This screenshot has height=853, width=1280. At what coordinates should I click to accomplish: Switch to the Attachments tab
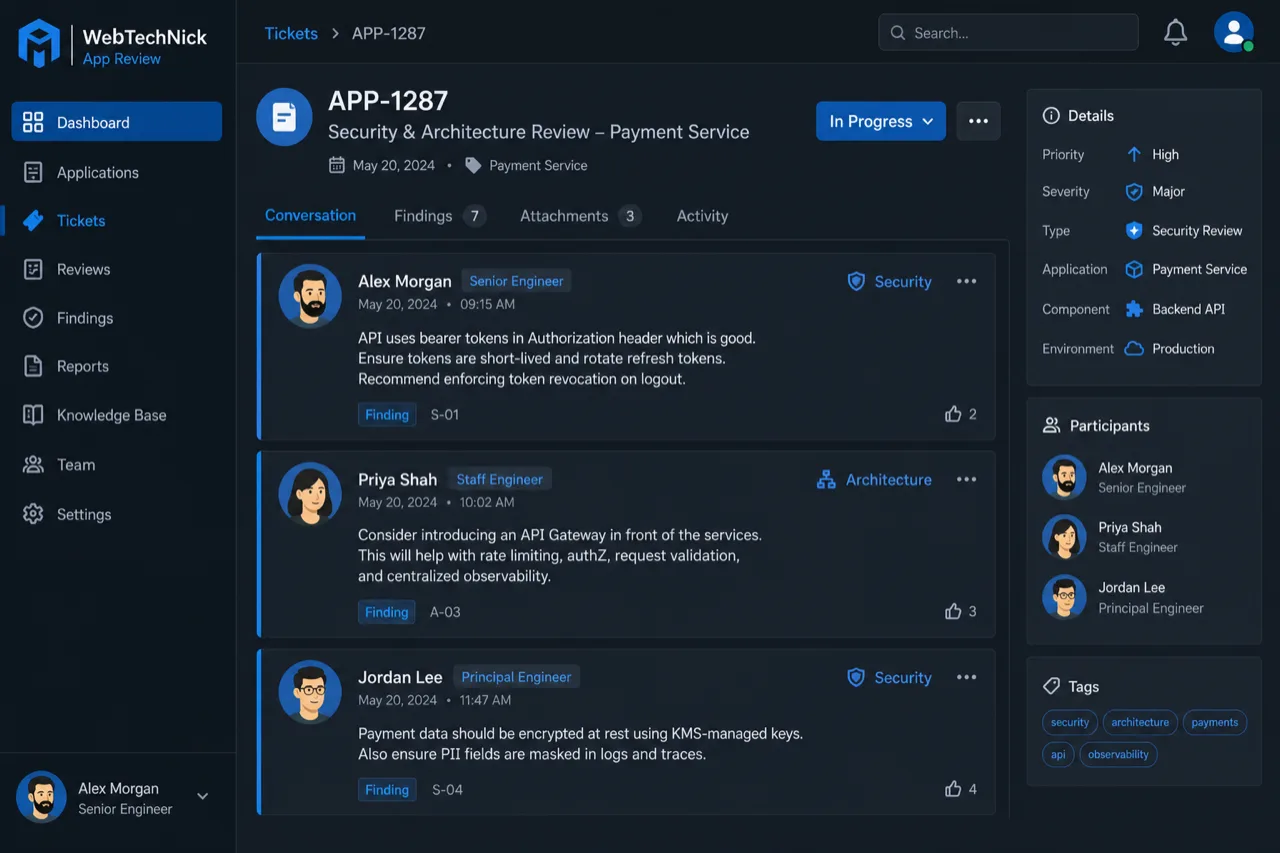580,216
